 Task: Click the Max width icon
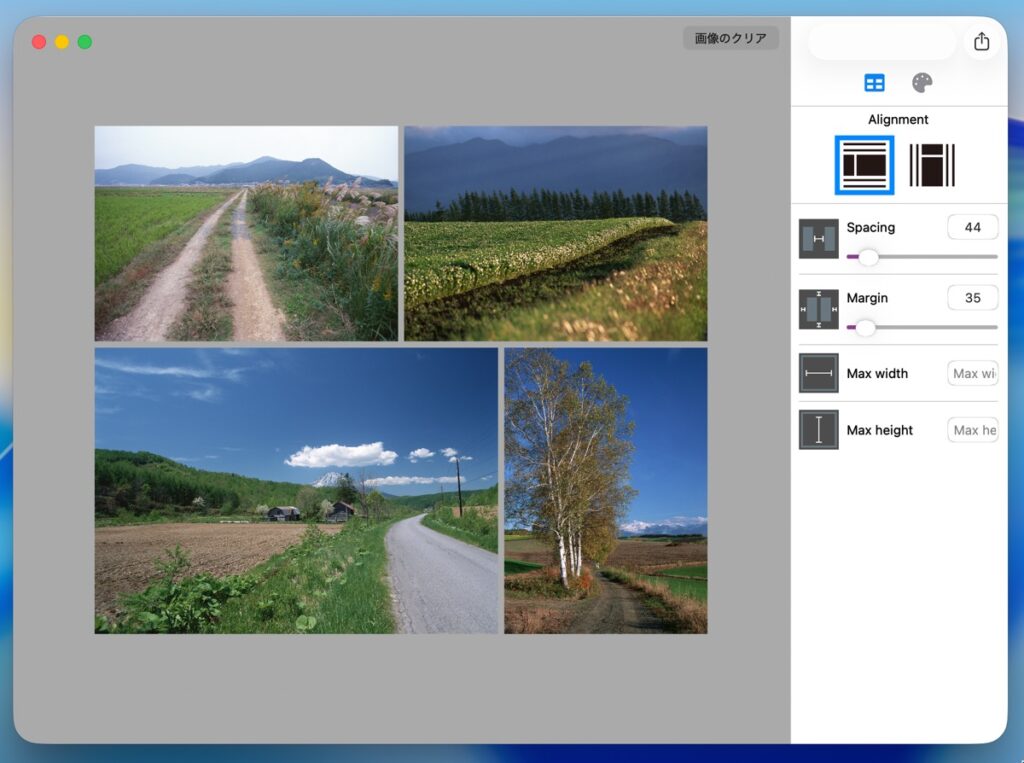818,373
